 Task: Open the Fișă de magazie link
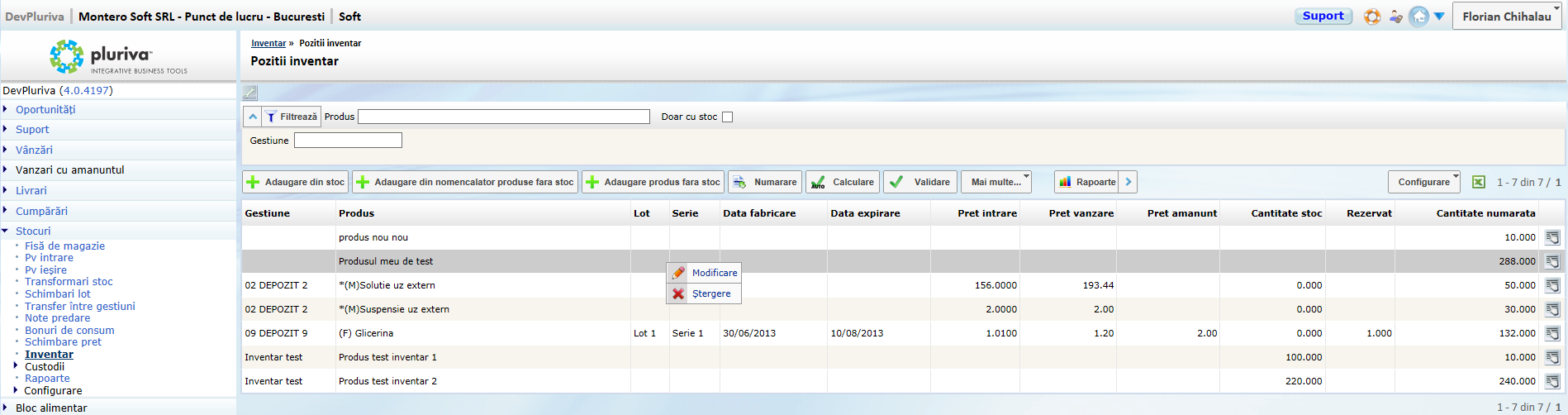pos(64,246)
